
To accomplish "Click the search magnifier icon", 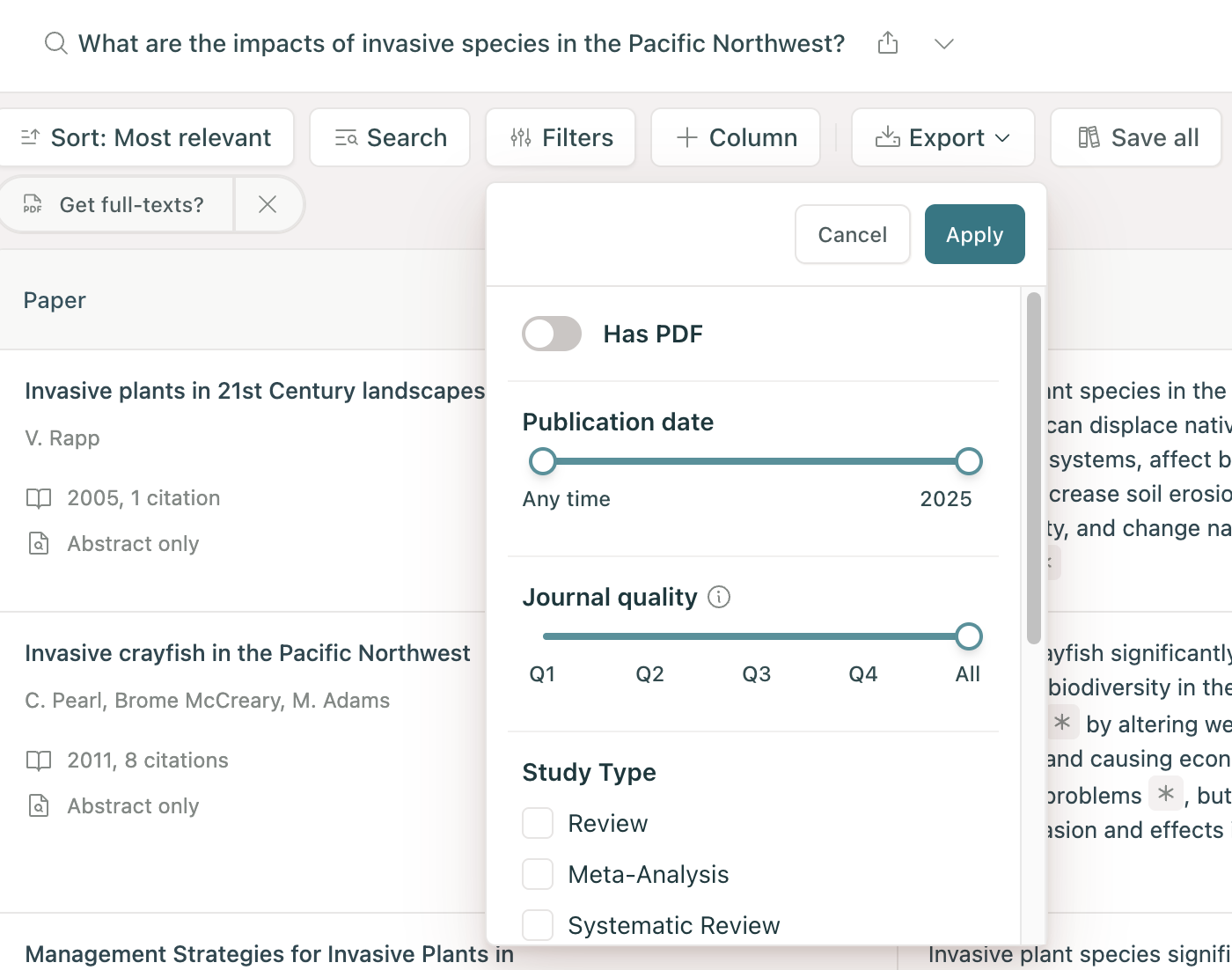I will click(x=56, y=43).
